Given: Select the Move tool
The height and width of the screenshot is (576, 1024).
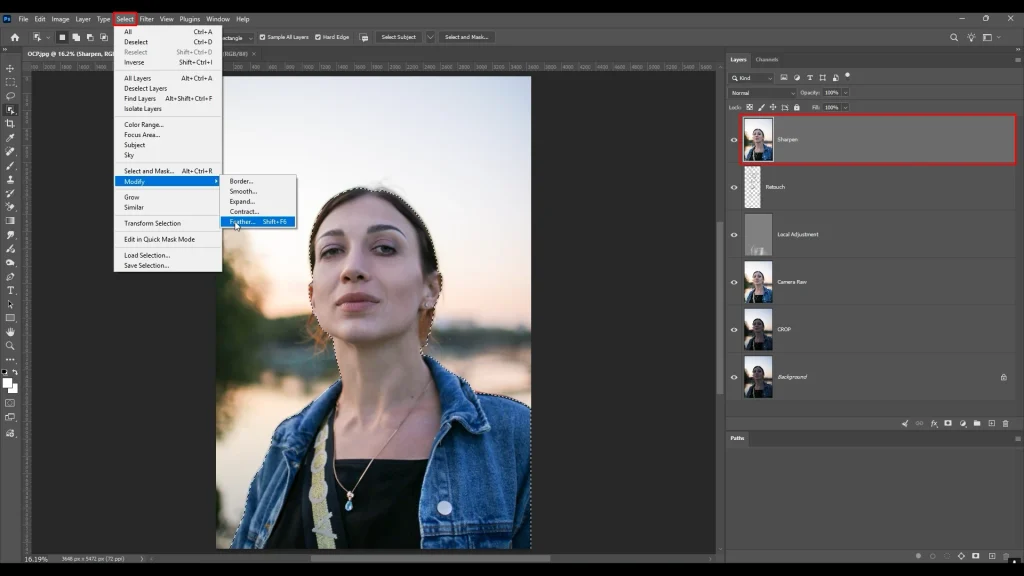Looking at the screenshot, I should [10, 68].
